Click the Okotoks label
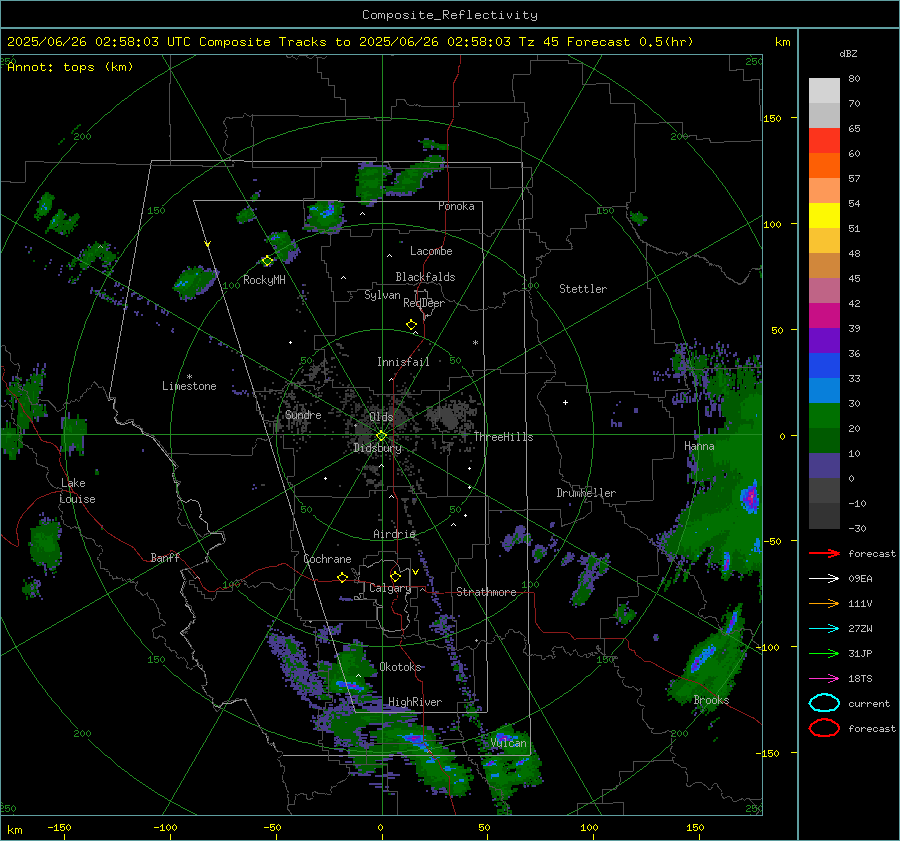The width and height of the screenshot is (900, 841). coord(400,667)
